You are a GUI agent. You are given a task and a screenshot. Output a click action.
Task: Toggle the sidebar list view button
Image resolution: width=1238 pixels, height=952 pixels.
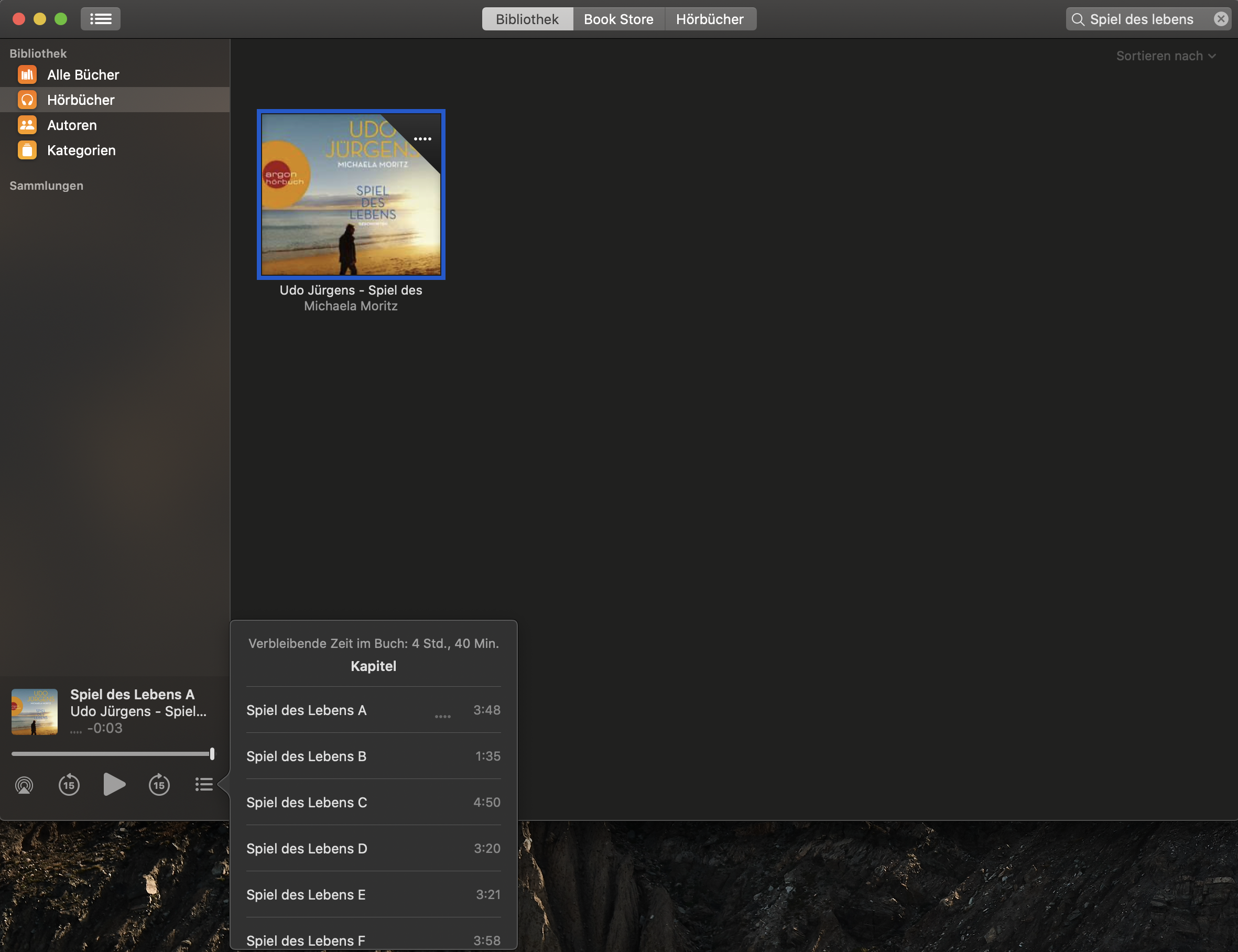pyautogui.click(x=100, y=19)
